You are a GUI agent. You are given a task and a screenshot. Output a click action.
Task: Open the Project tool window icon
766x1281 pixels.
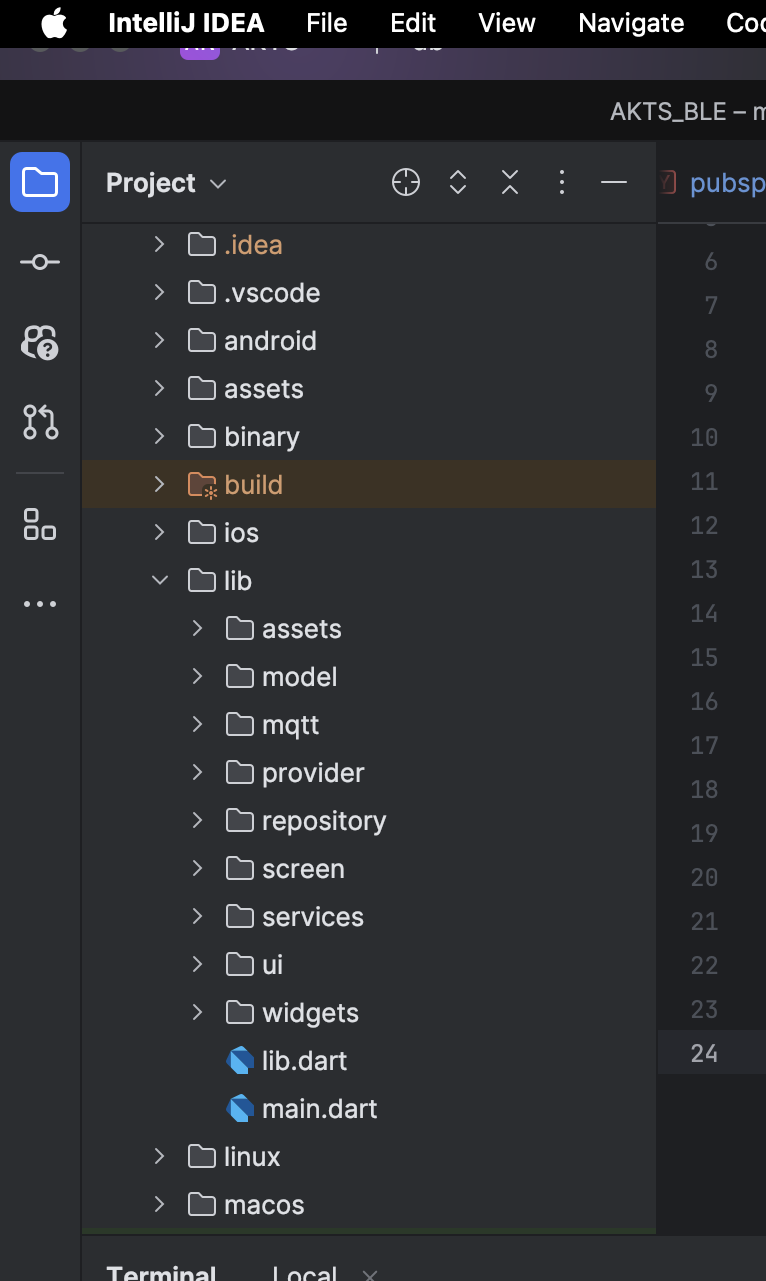point(40,182)
